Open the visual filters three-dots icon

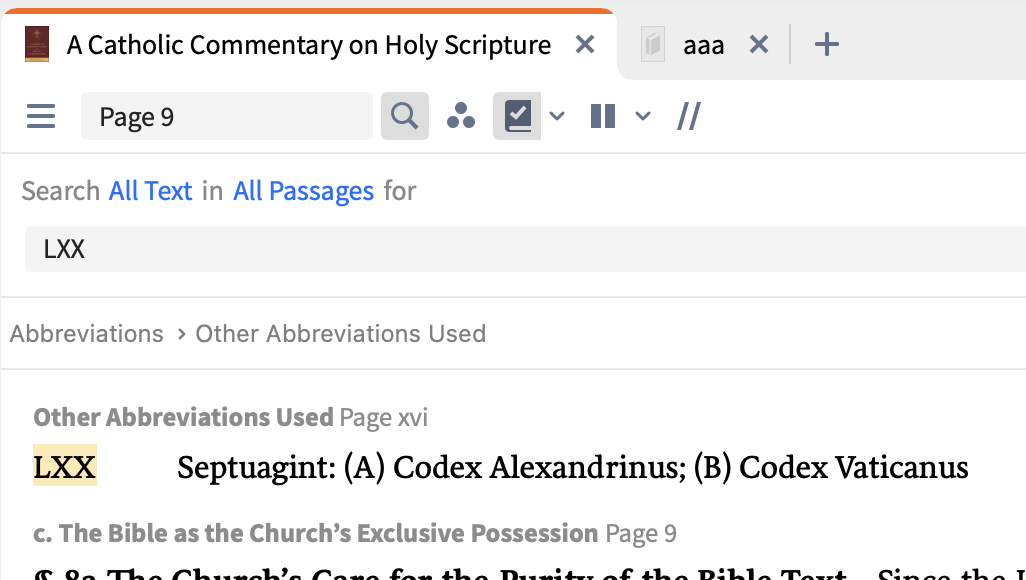coord(461,117)
